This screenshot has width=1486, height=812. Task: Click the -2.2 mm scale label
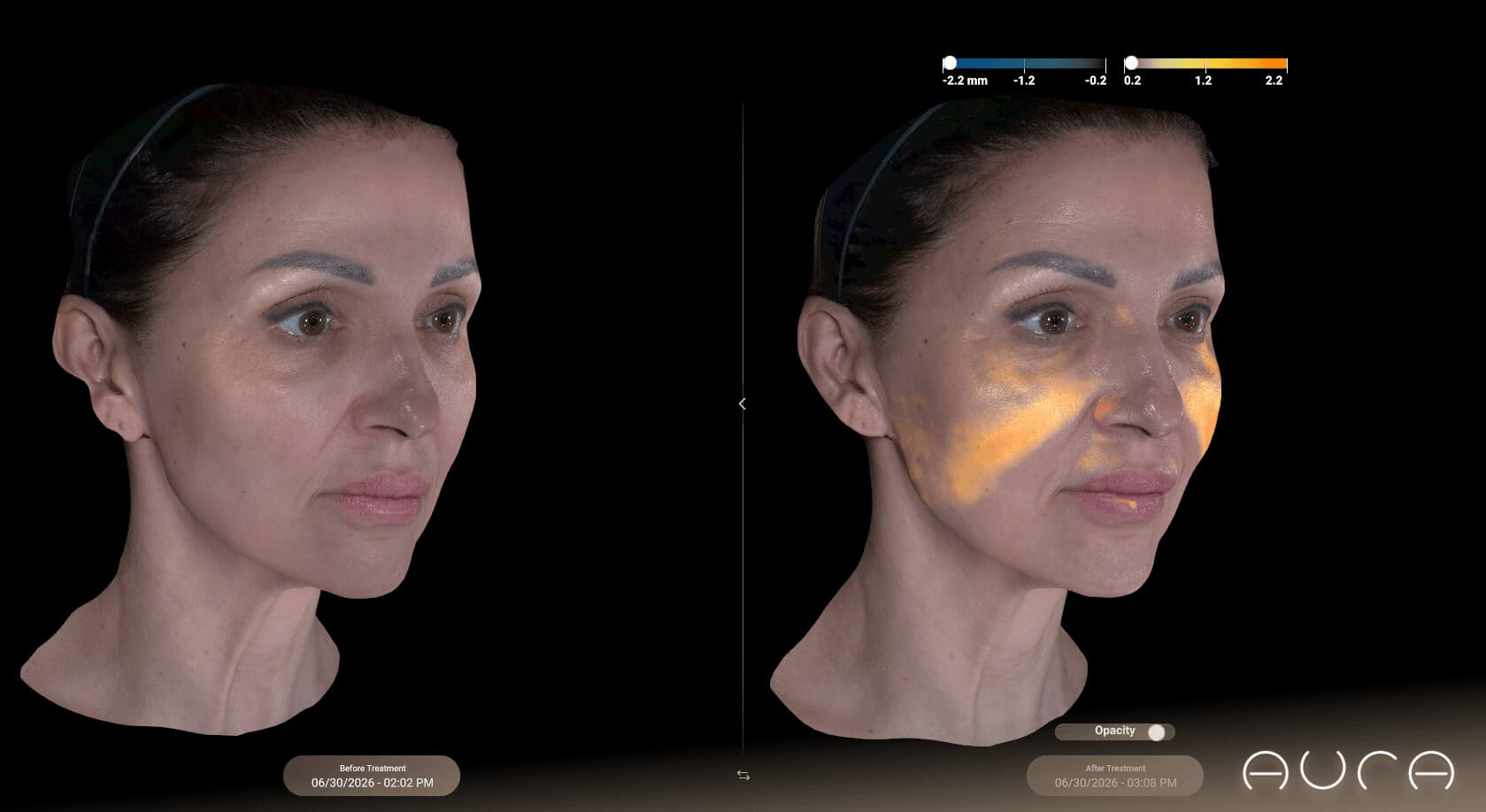point(965,80)
